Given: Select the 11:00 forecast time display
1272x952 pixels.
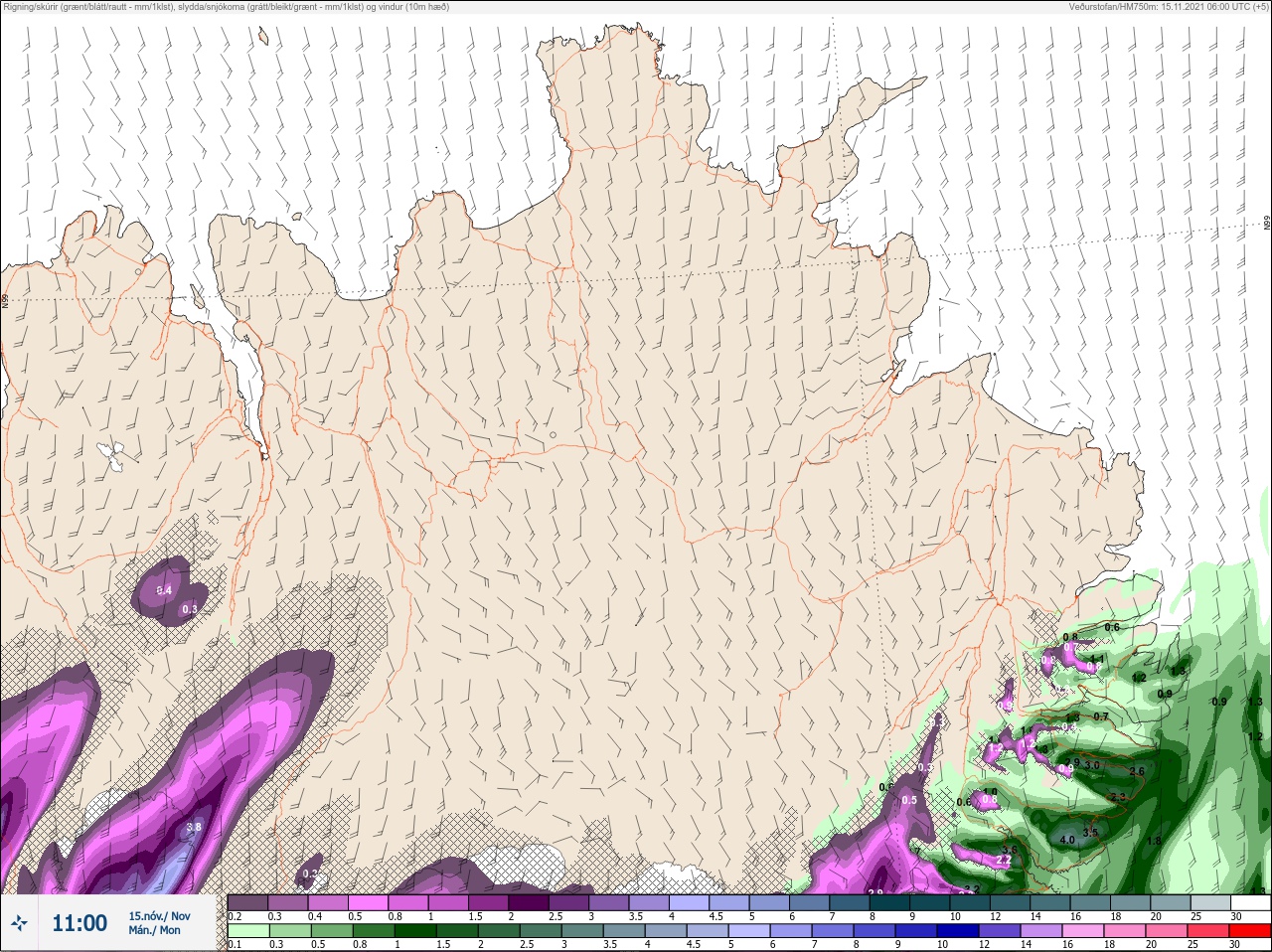Looking at the screenshot, I should [79, 923].
